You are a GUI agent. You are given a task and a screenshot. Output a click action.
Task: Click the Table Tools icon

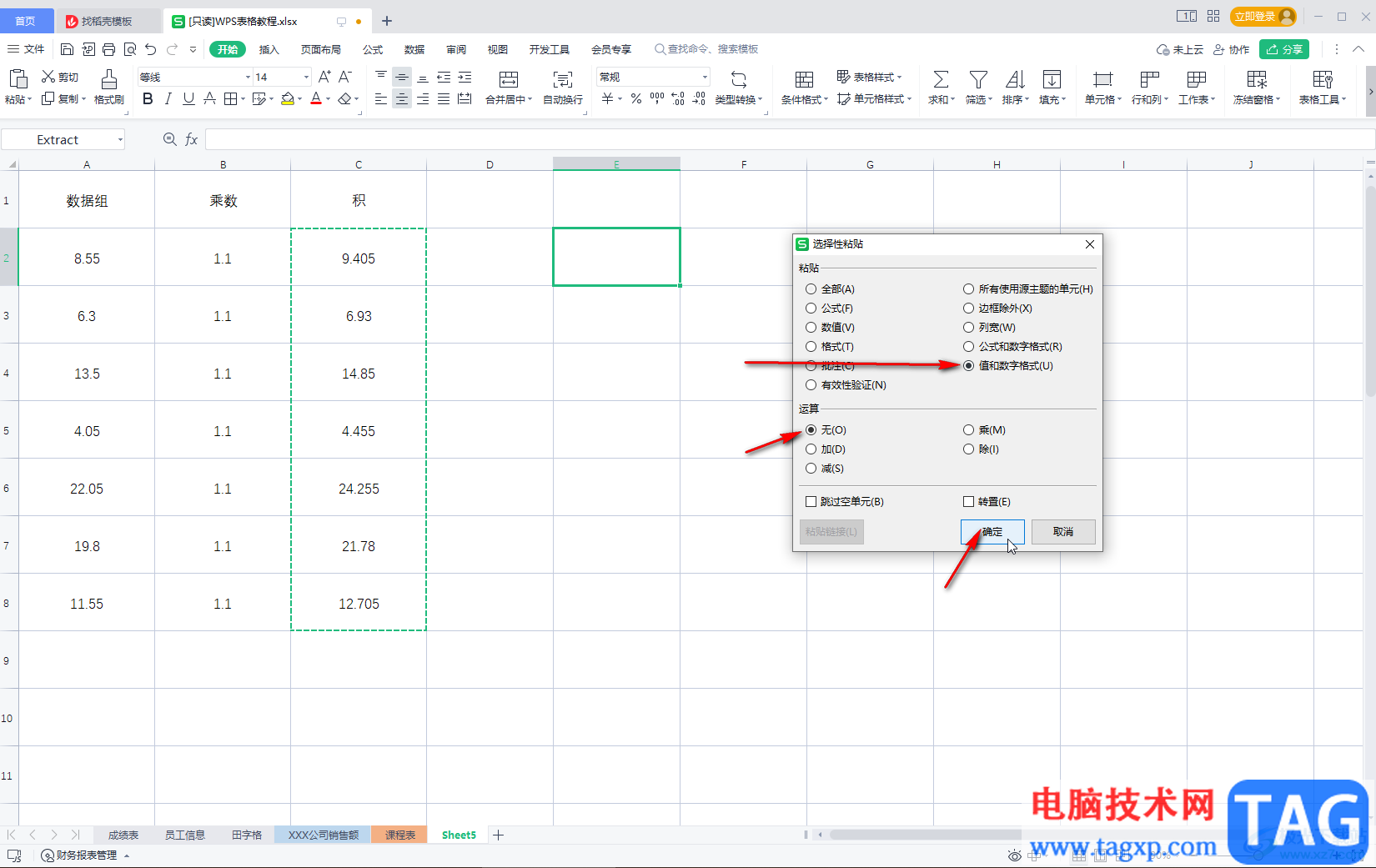tap(1323, 79)
